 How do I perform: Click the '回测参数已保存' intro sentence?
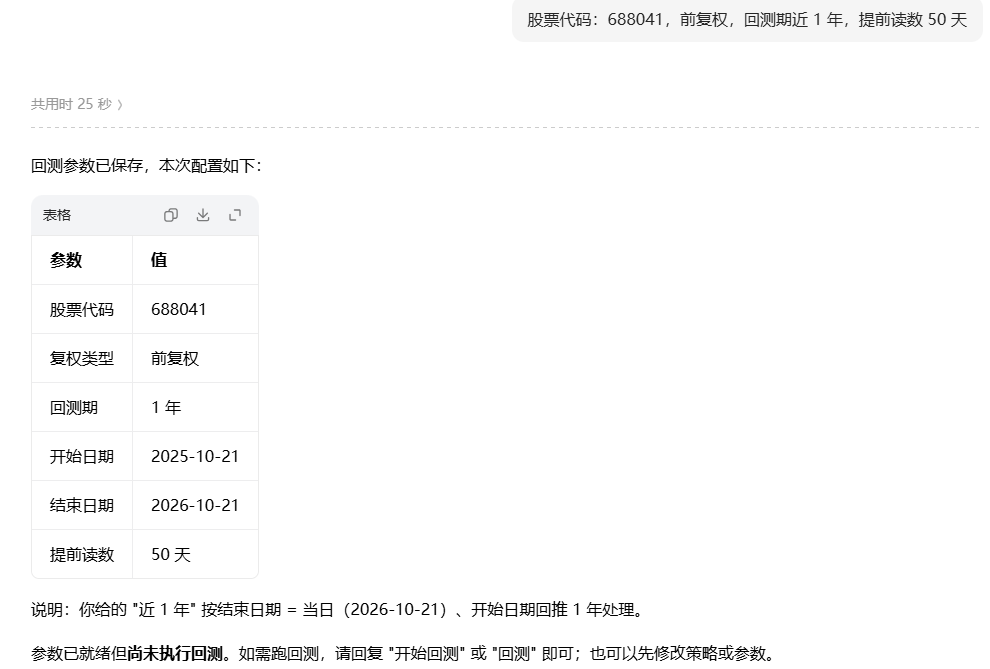coord(146,166)
